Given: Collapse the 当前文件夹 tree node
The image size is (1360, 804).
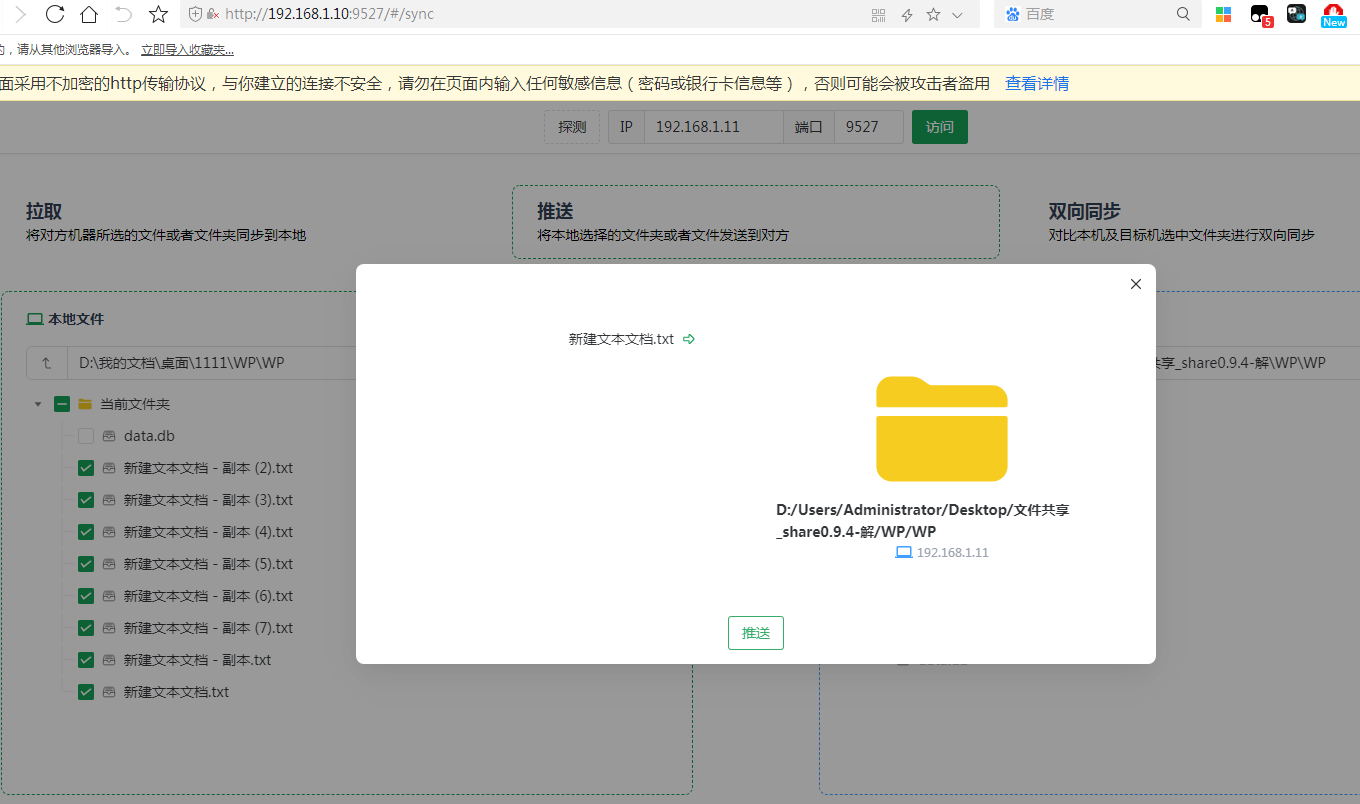Looking at the screenshot, I should tap(38, 404).
